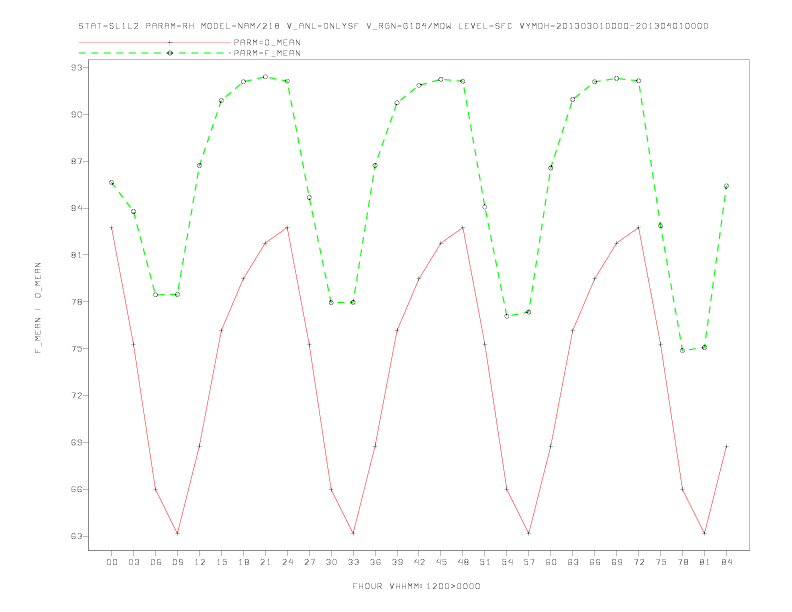
Task: Click the red O_MEAN peak marker at hour 48
Action: click(x=463, y=228)
